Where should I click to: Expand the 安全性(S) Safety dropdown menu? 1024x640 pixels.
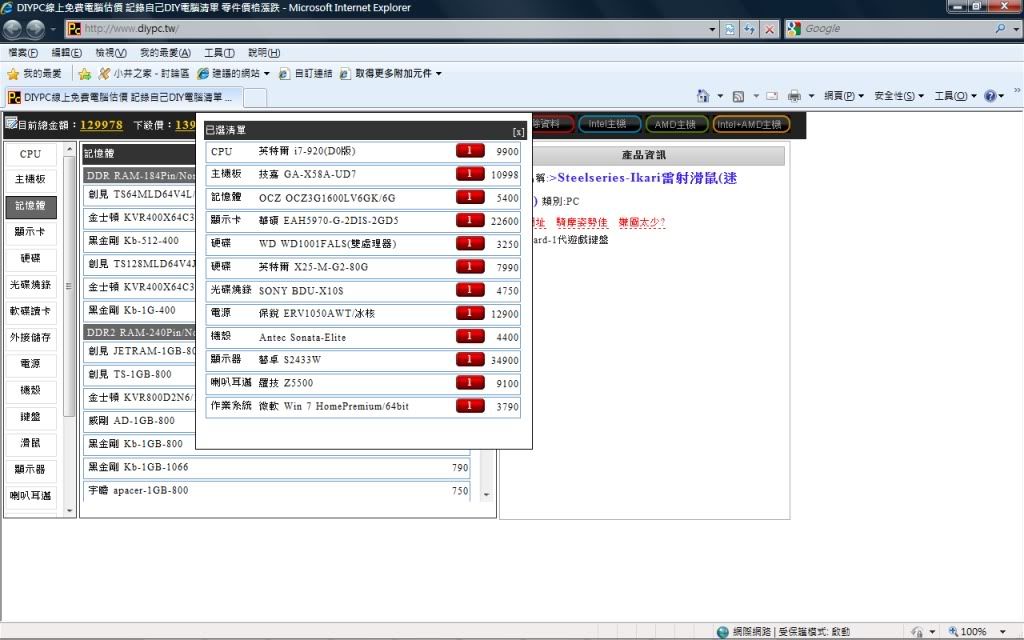tap(899, 96)
